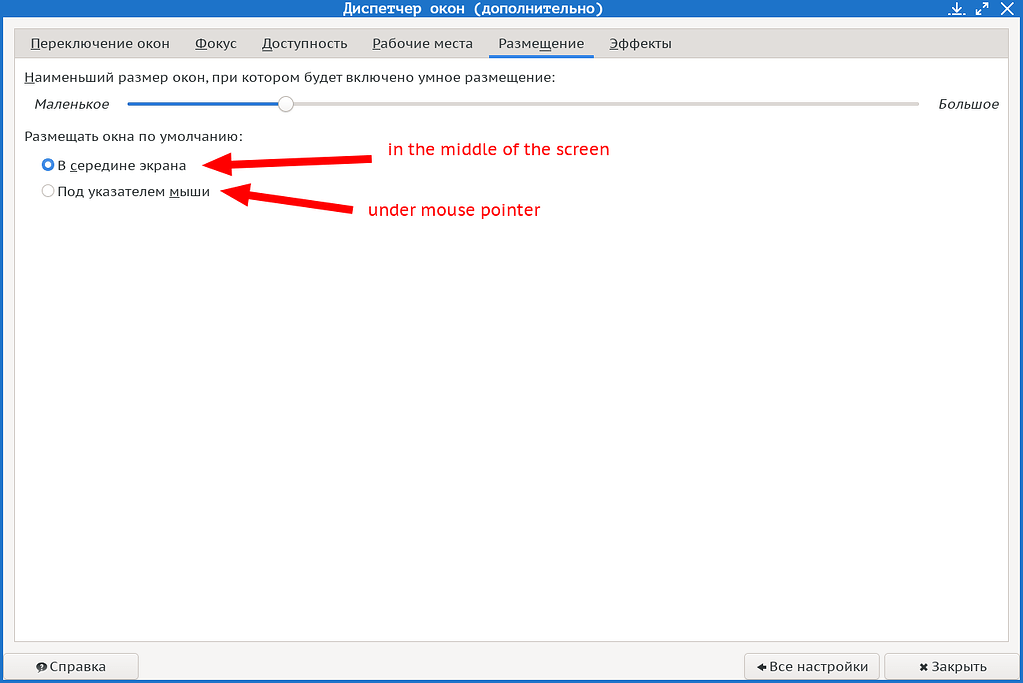Click the question-mark icon on the Справка button
The height and width of the screenshot is (683, 1023).
pyautogui.click(x=39, y=666)
